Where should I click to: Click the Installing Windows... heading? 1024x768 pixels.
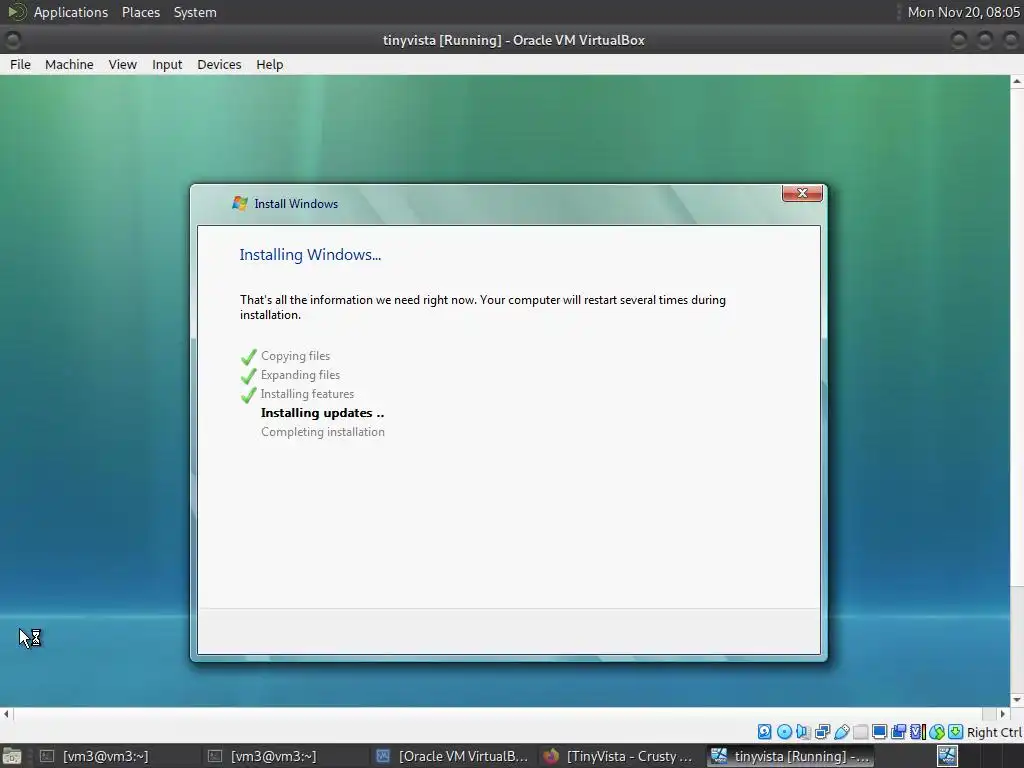(310, 255)
